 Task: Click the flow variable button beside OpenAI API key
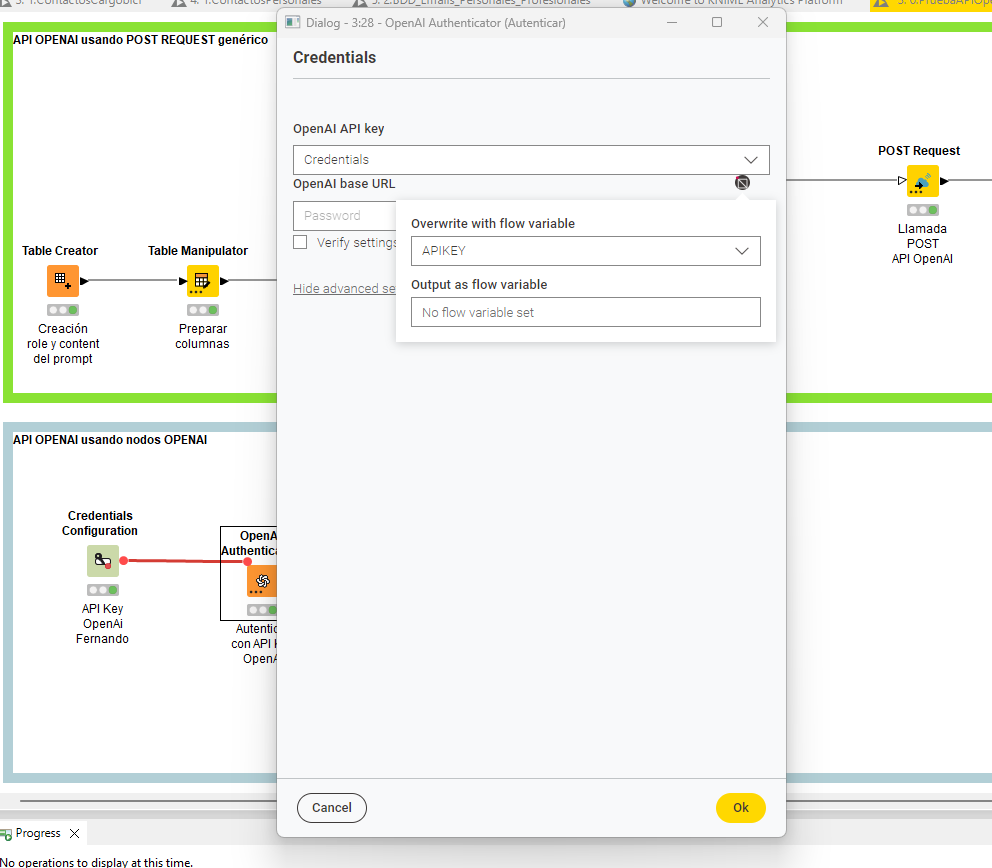tap(742, 183)
